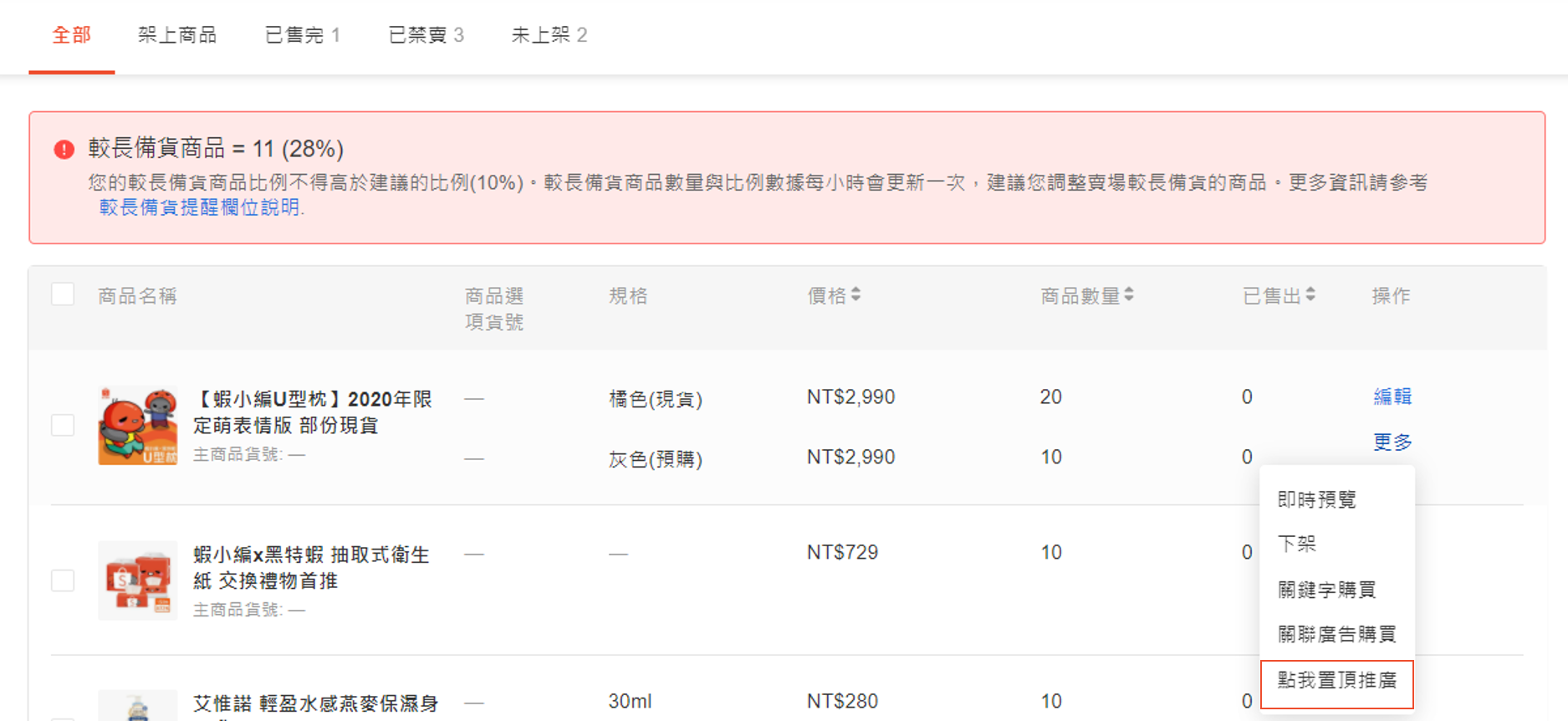Click the 30ml variation cell
1568x721 pixels.
630,701
